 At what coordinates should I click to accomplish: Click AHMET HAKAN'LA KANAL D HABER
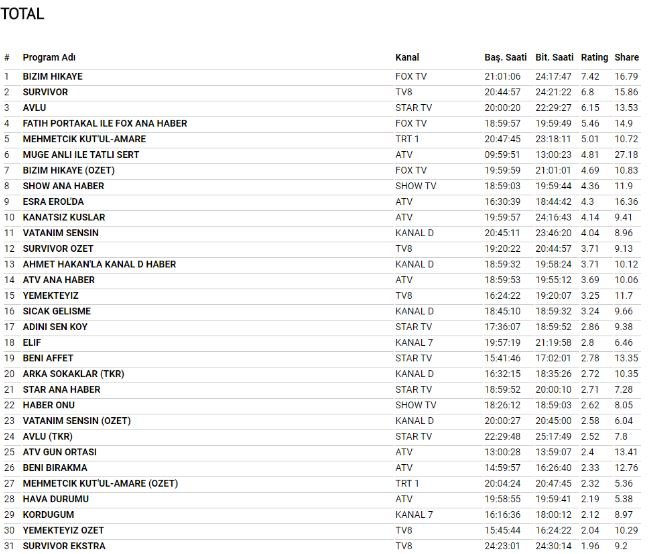pyautogui.click(x=99, y=265)
